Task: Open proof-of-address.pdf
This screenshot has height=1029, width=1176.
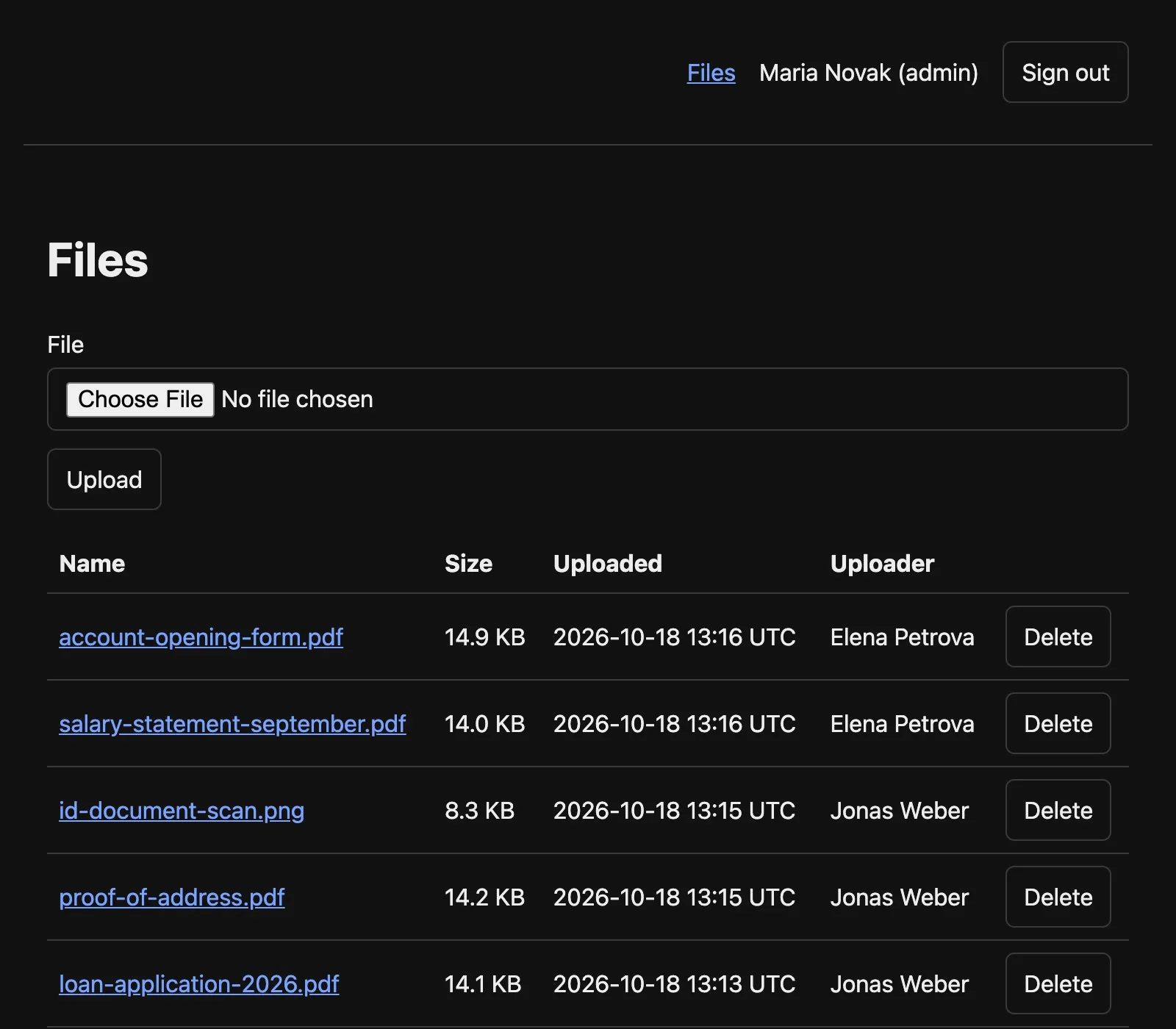Action: coord(172,897)
